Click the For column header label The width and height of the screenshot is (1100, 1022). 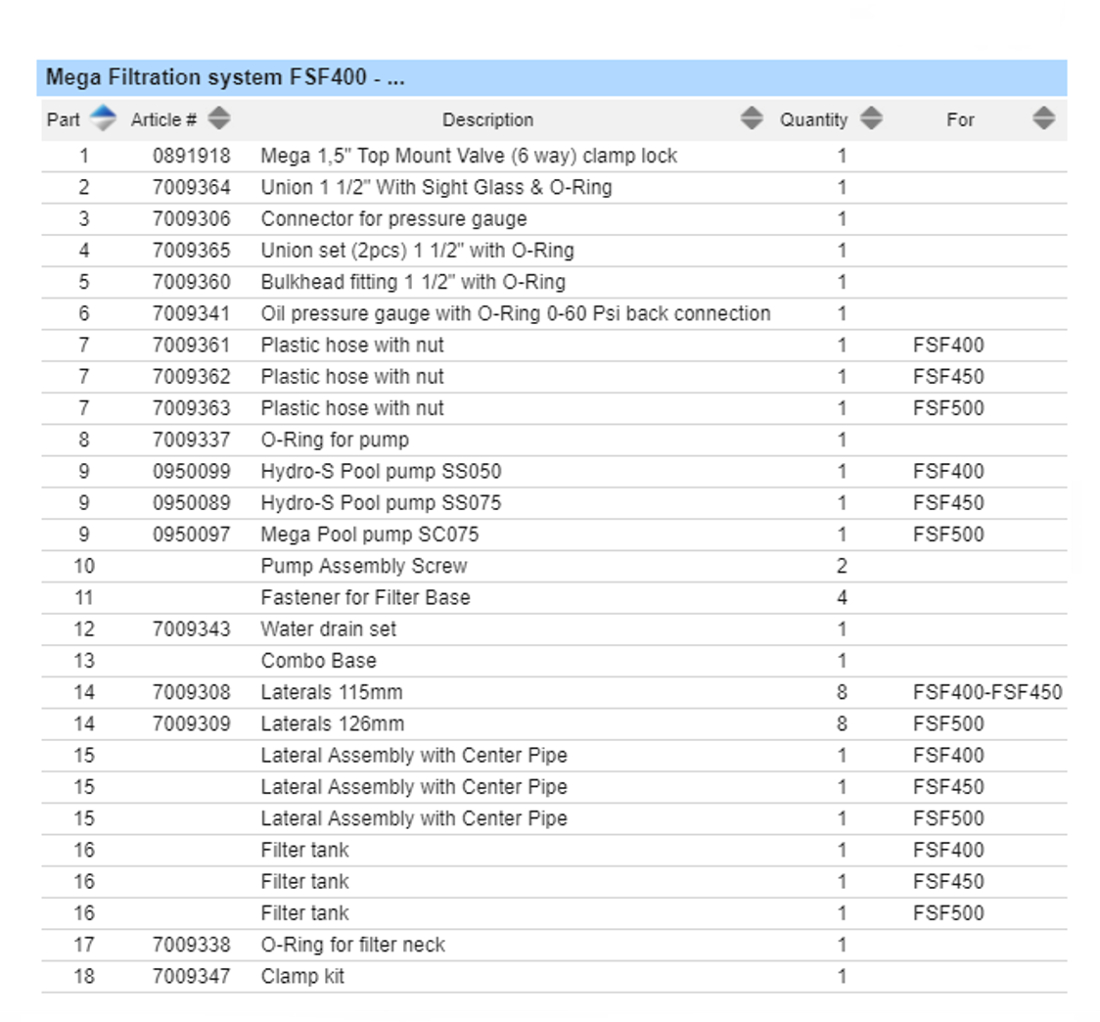[960, 120]
